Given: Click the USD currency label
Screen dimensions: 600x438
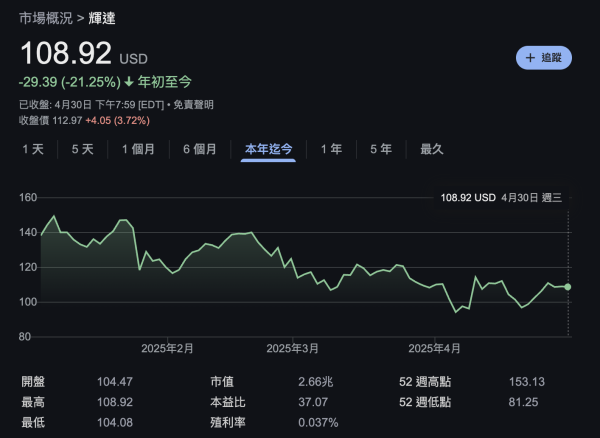Looking at the screenshot, I should click(133, 59).
